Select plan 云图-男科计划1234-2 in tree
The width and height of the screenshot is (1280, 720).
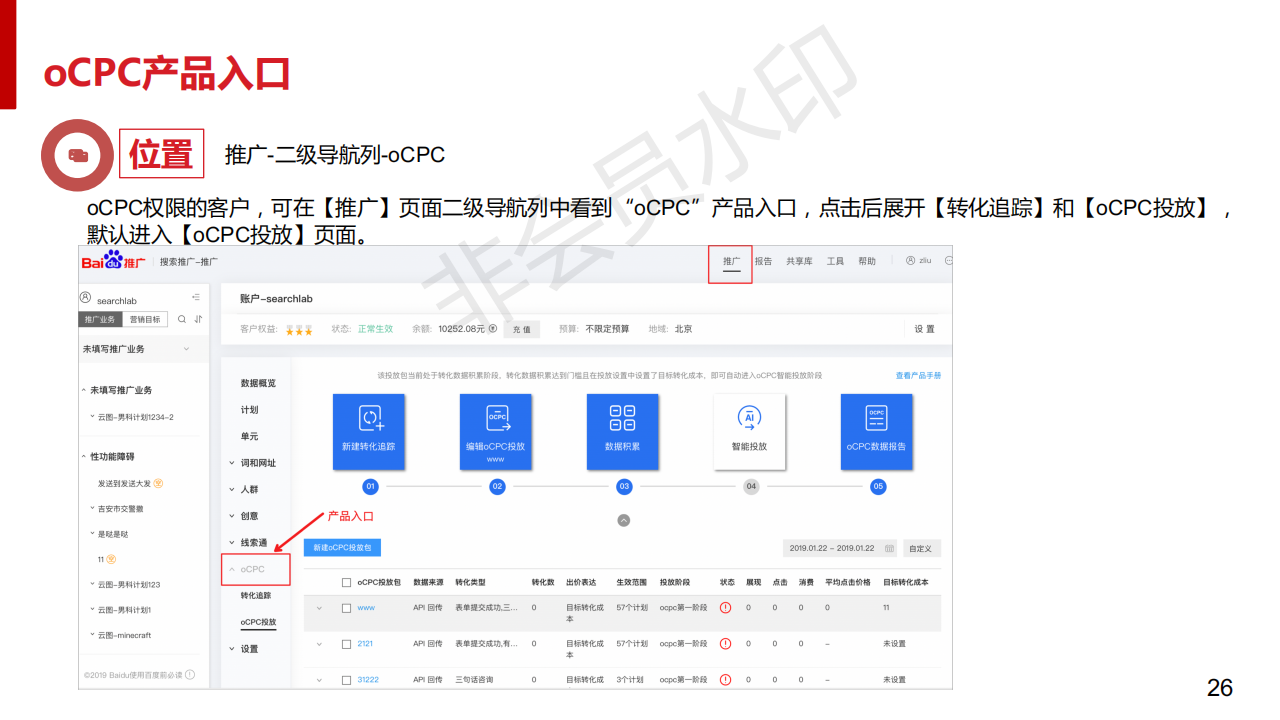click(135, 417)
